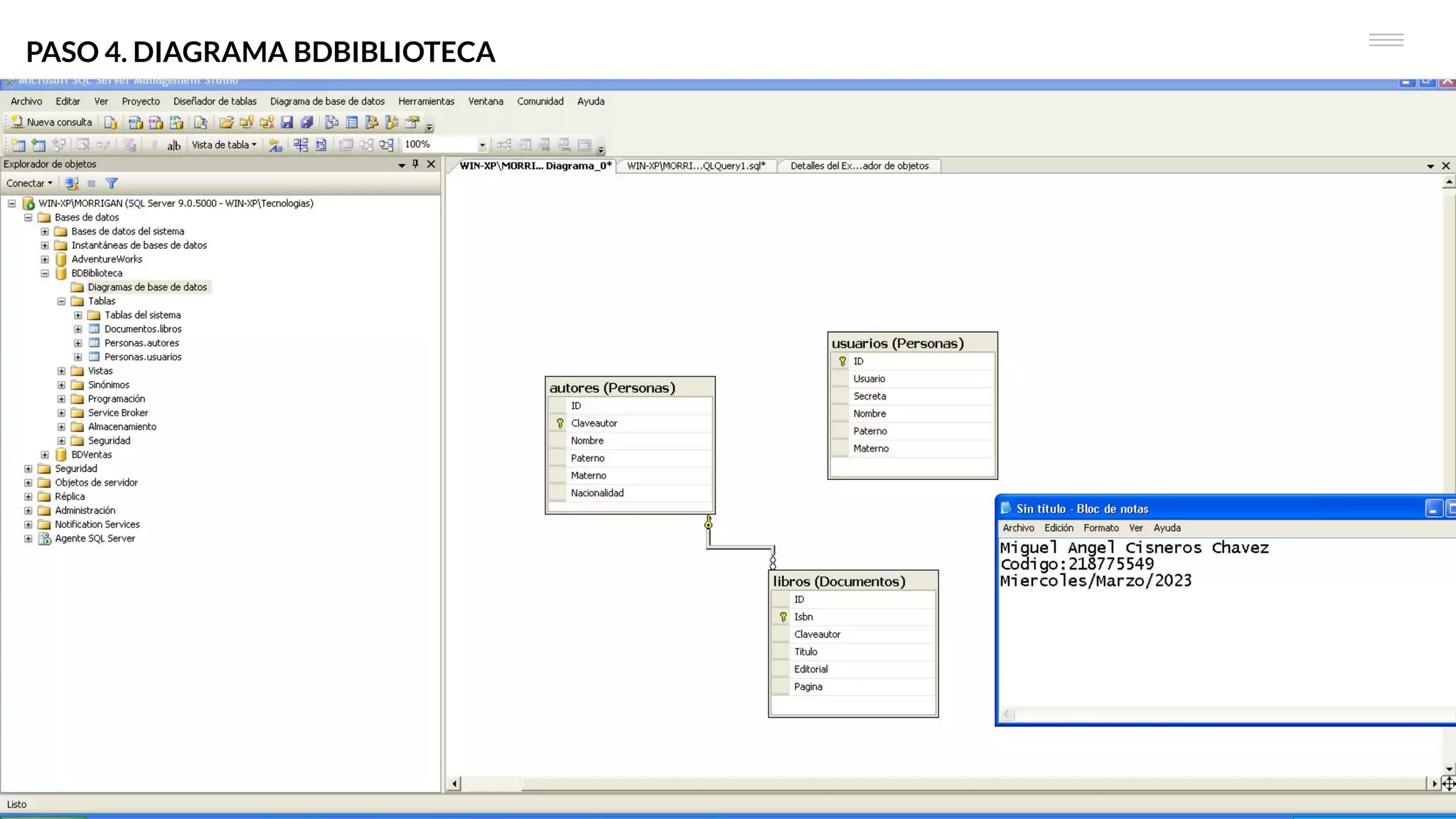Switch to the Detalles del Ex...ador de objetos tab
The height and width of the screenshot is (819, 1456).
pos(860,166)
